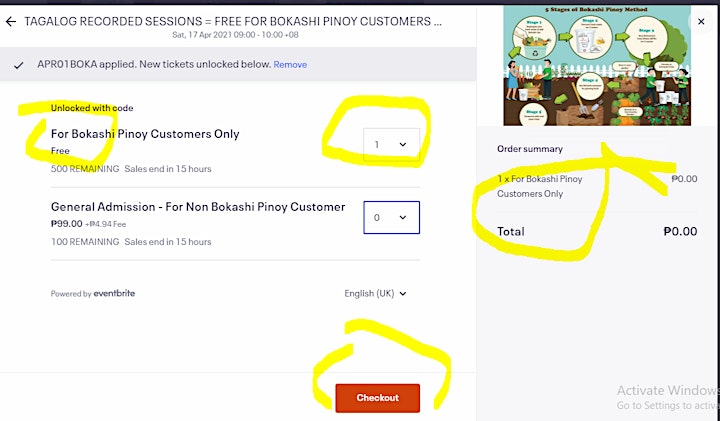Click the Order summary heading
The image size is (720, 421).
[x=530, y=149]
